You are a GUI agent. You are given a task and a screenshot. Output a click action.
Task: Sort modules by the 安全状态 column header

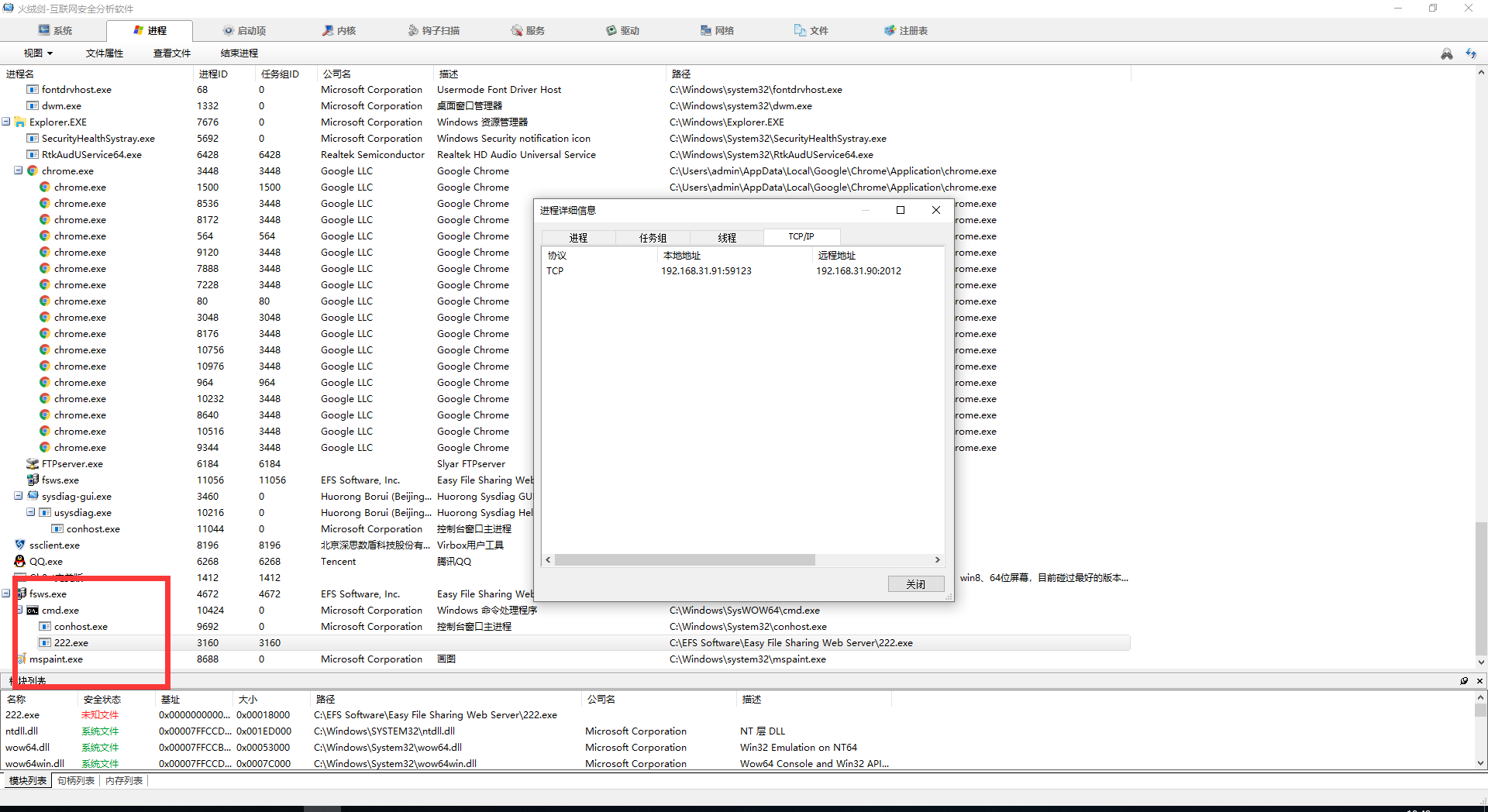click(x=116, y=700)
